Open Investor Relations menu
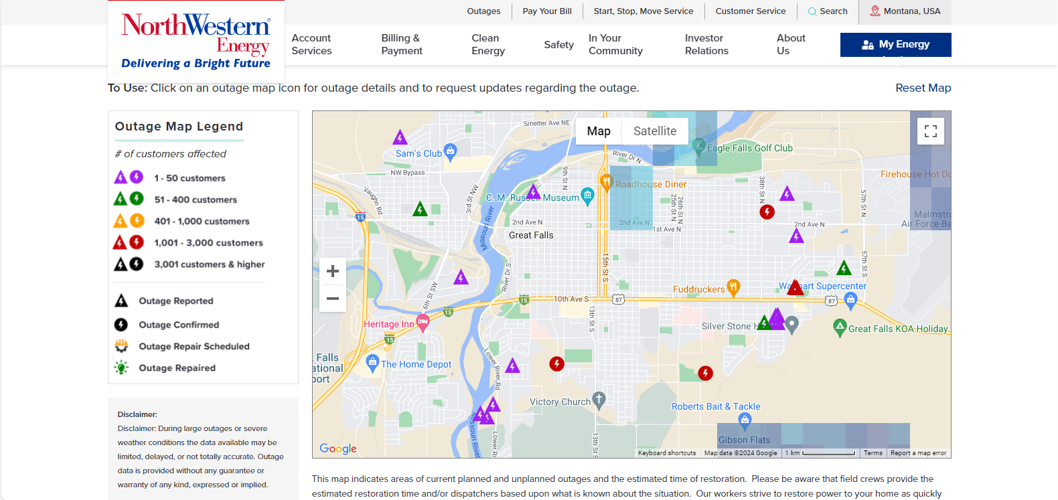 click(706, 45)
